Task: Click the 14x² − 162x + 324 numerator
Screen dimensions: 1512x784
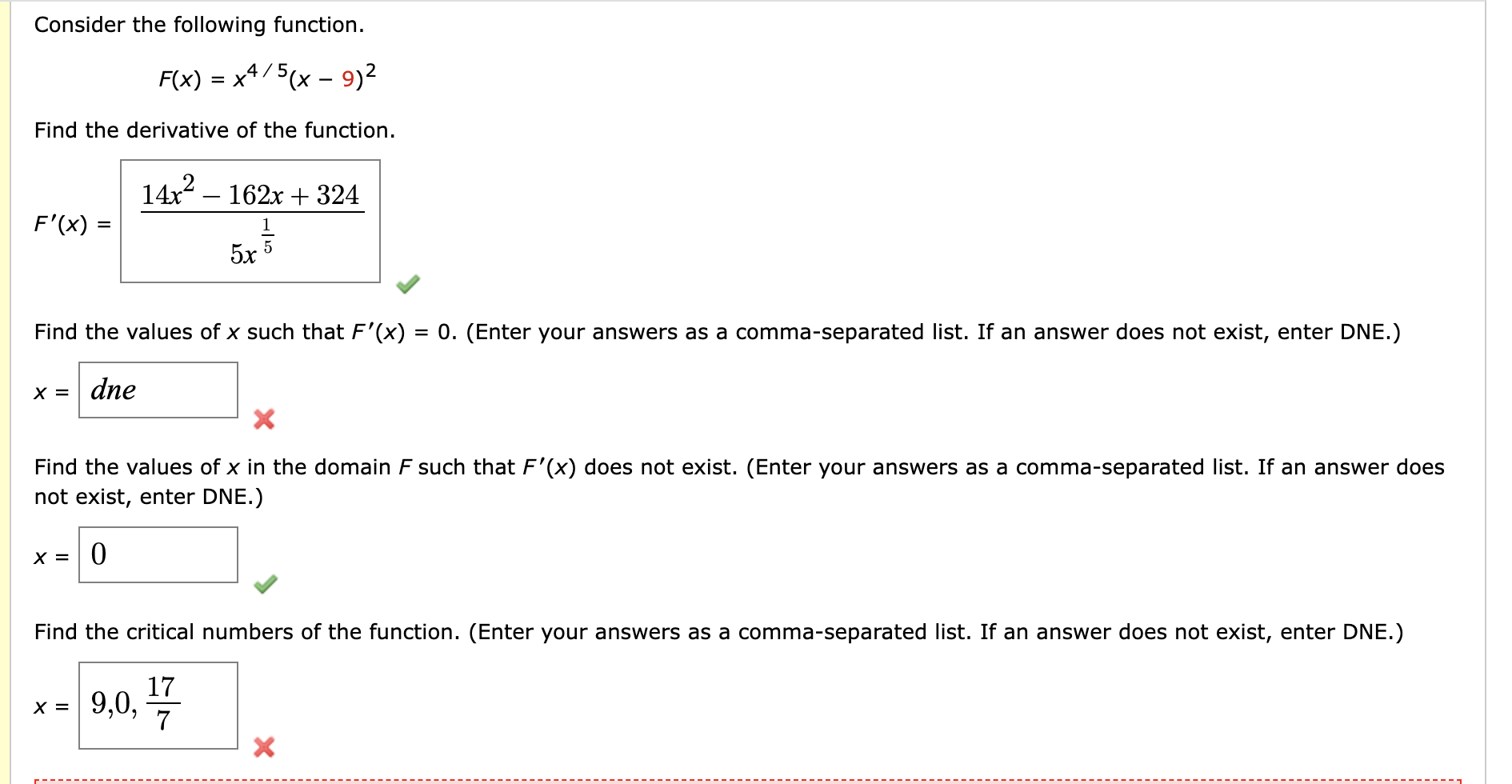Action: (x=249, y=193)
